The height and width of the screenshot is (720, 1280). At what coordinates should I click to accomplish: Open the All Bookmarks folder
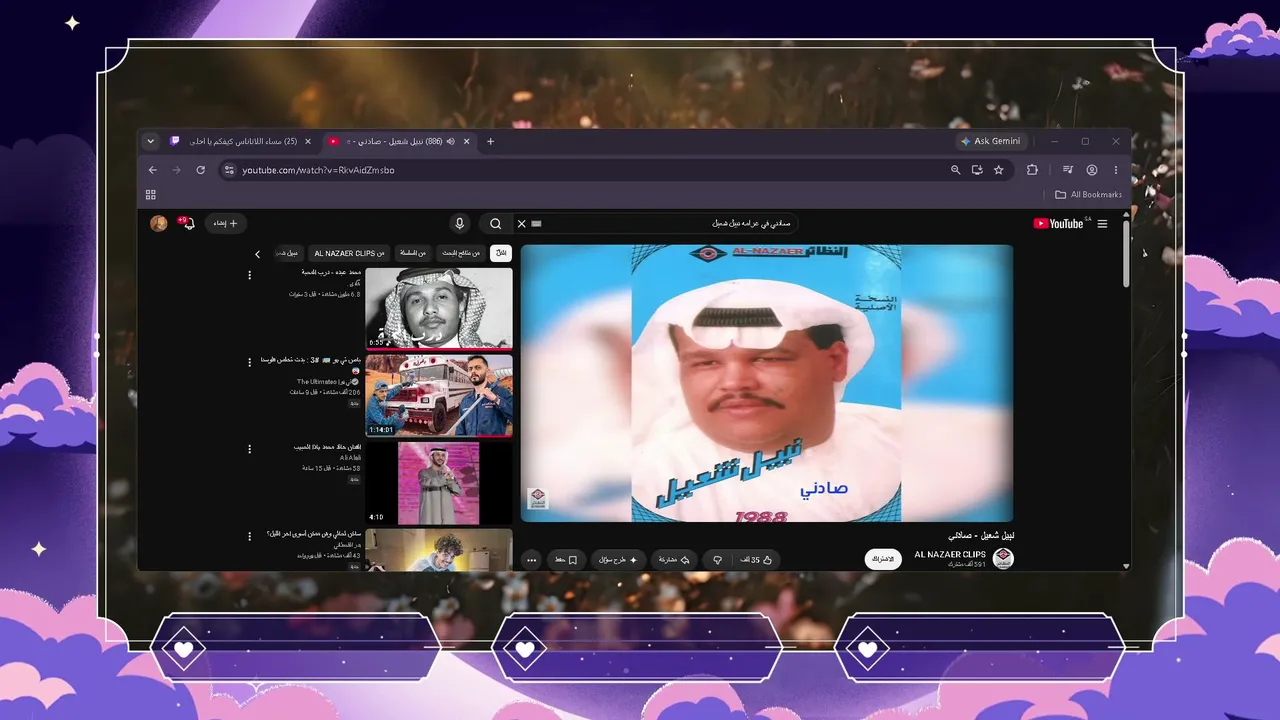pyautogui.click(x=1089, y=195)
